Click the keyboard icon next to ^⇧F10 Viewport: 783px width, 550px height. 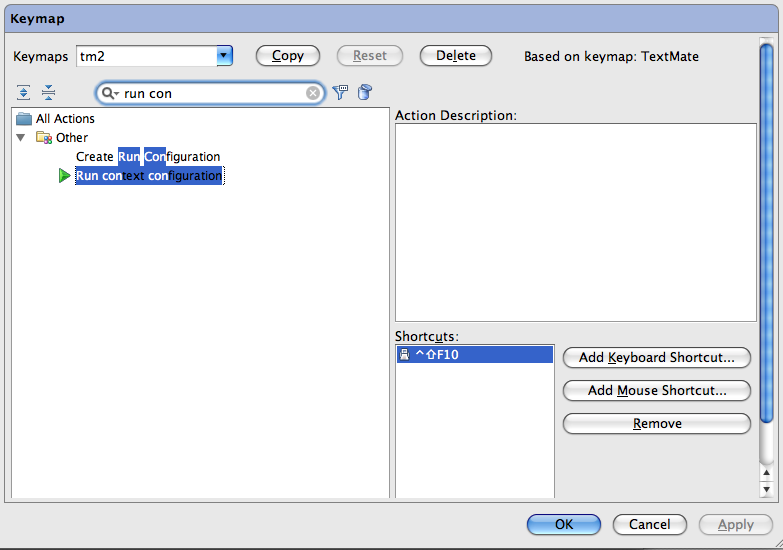coord(405,355)
